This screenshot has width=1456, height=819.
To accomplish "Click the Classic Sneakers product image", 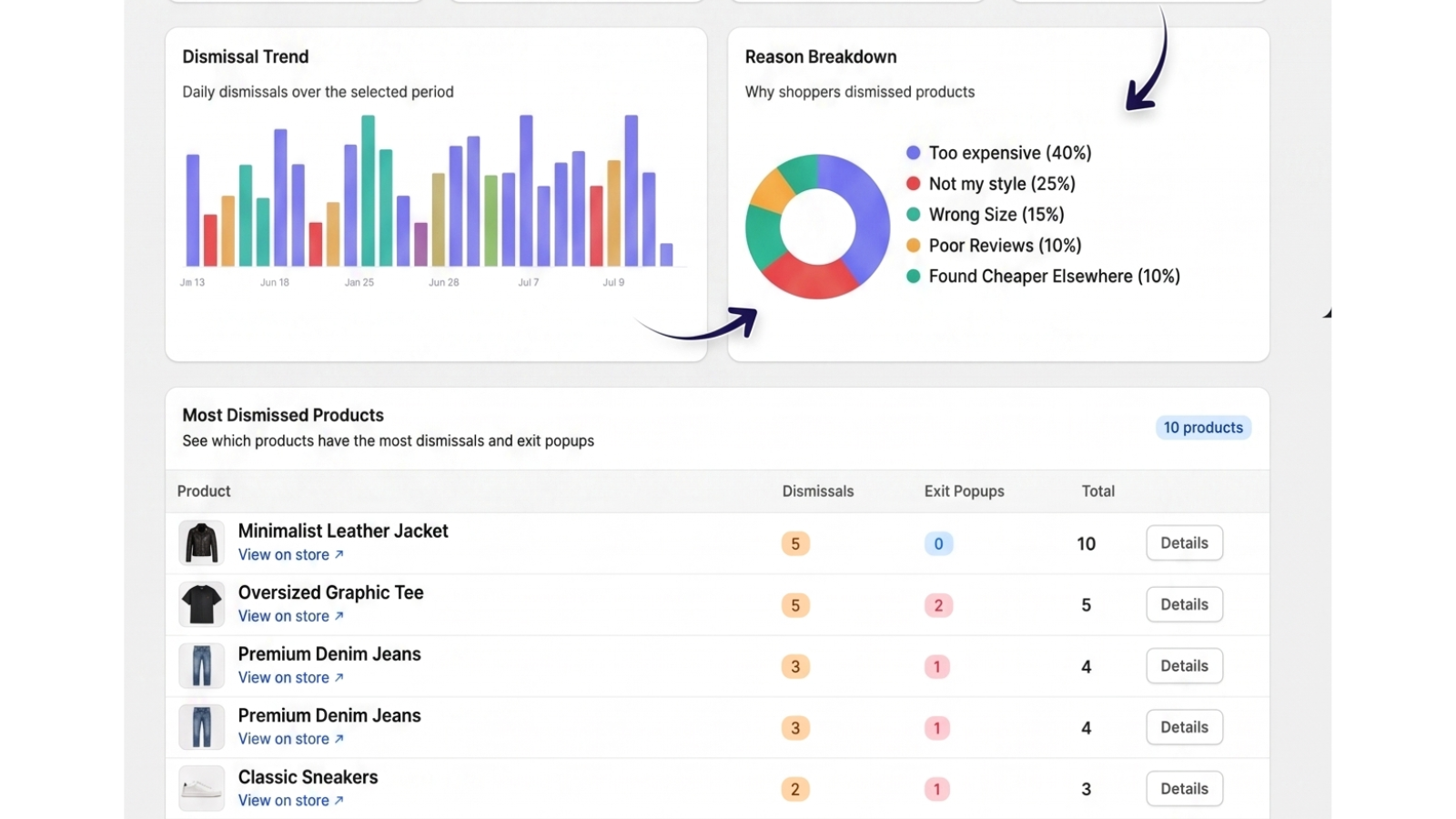I will tap(201, 788).
